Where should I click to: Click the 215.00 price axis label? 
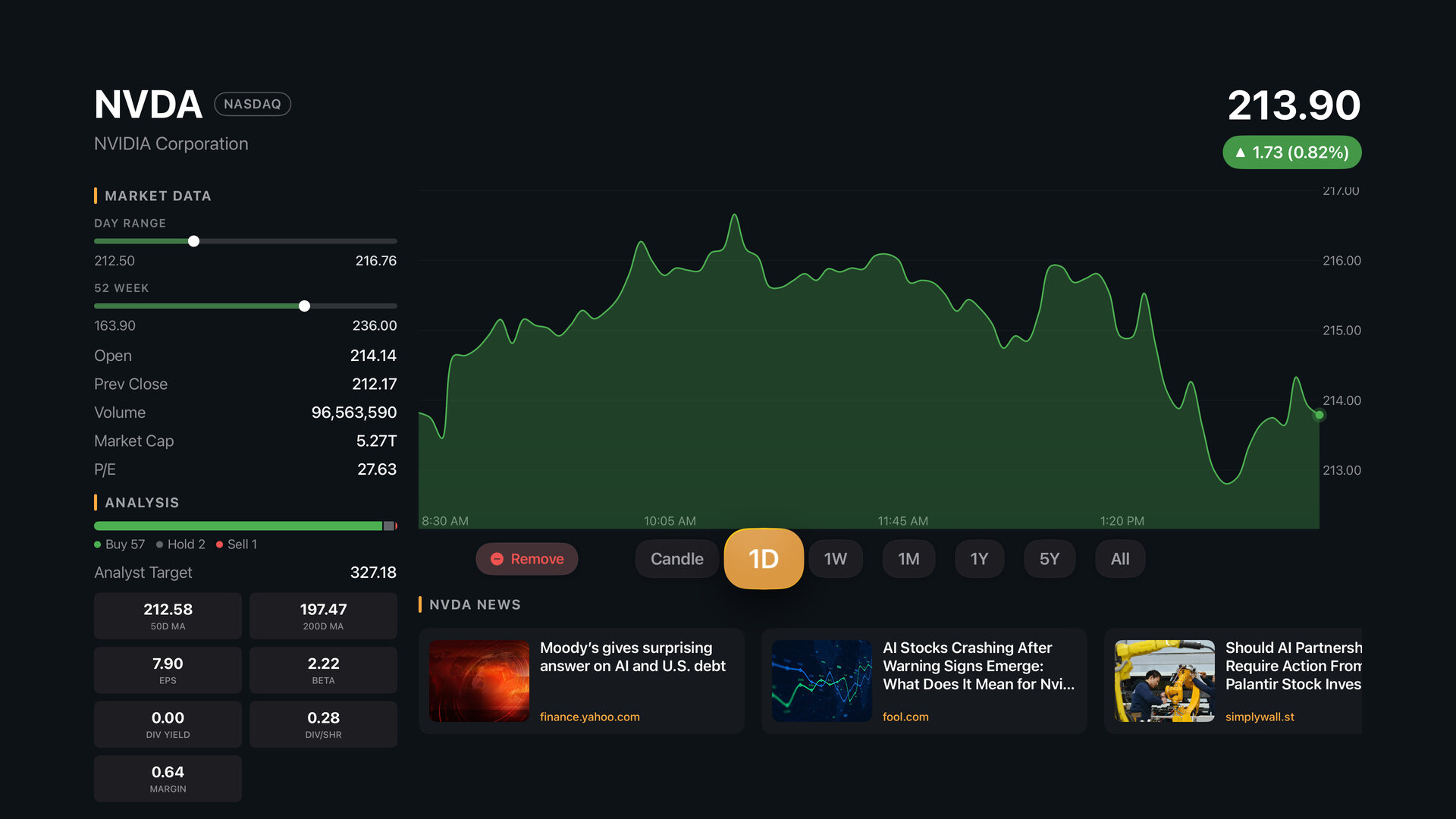1341,331
